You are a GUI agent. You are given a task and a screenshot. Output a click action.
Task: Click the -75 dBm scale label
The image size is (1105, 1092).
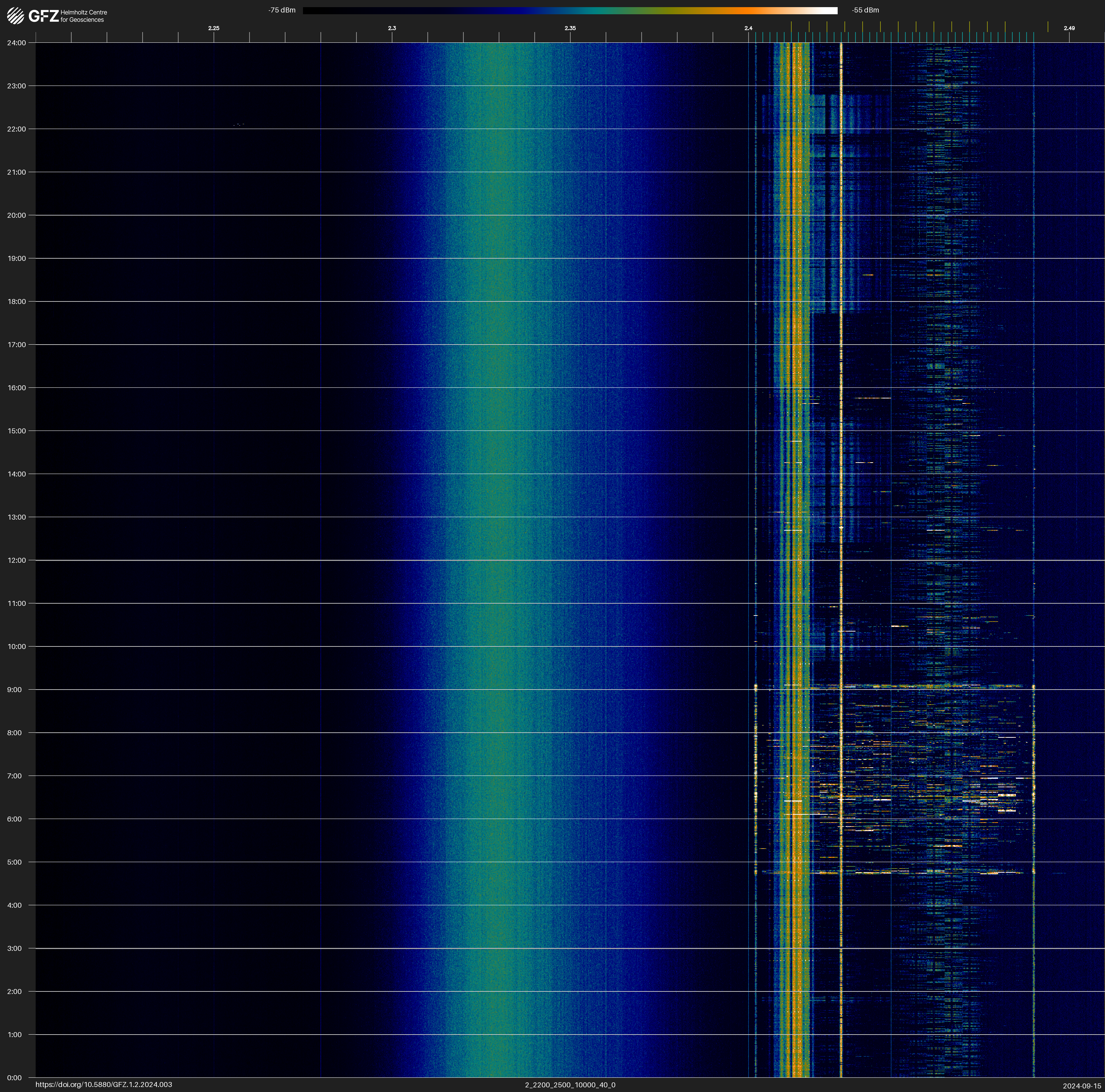[x=282, y=10]
